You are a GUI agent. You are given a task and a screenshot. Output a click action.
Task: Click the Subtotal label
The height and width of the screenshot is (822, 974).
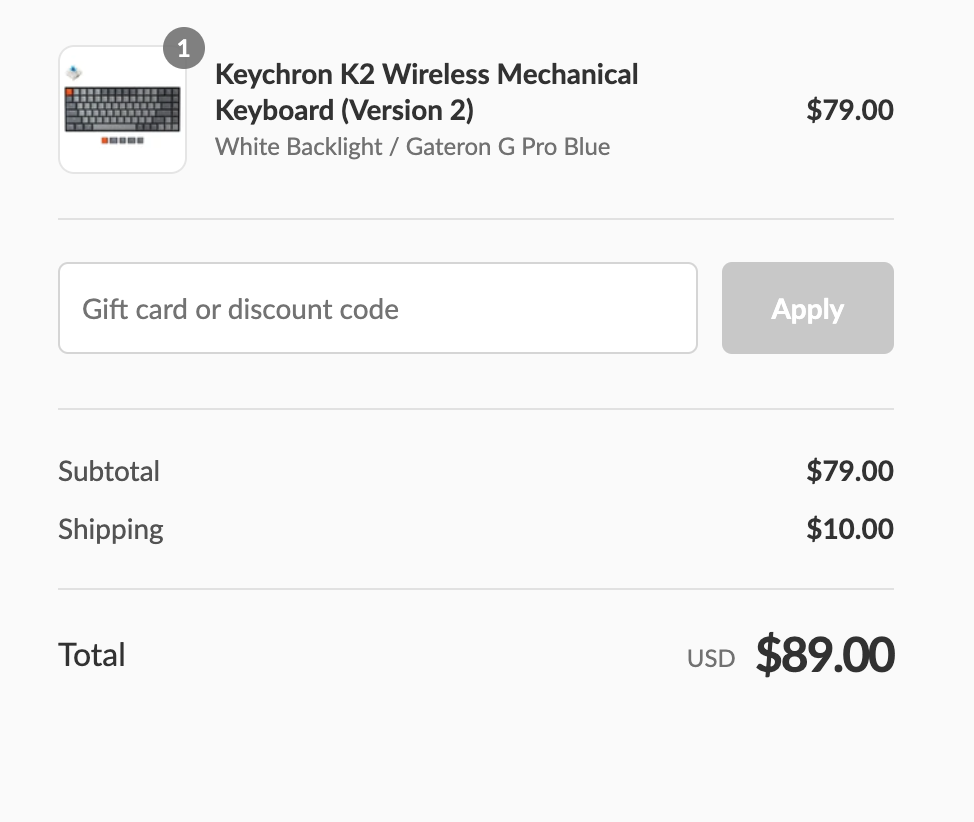tap(109, 471)
